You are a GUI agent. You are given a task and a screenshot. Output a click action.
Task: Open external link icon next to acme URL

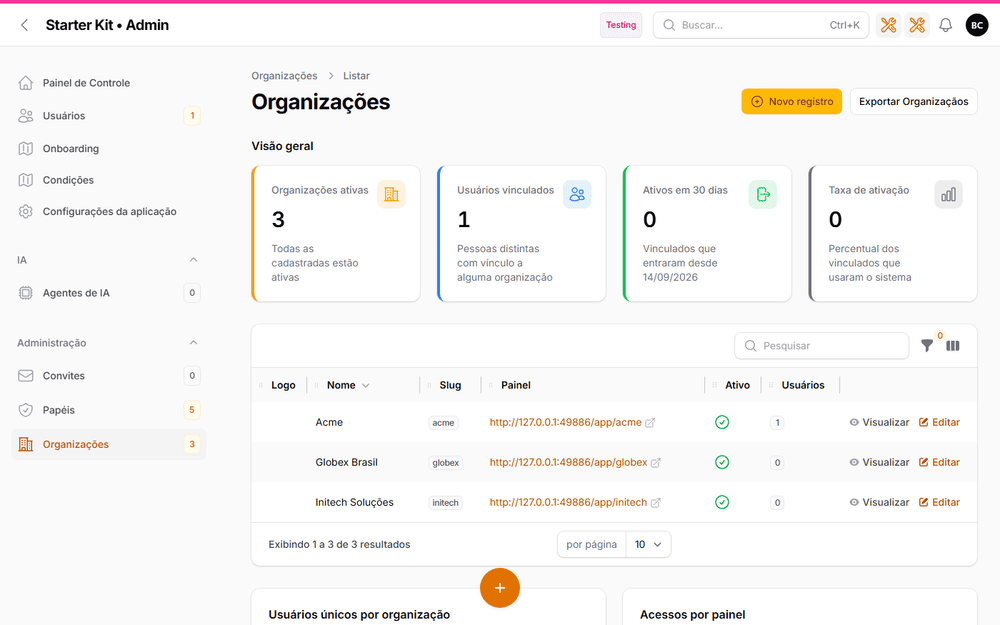650,422
